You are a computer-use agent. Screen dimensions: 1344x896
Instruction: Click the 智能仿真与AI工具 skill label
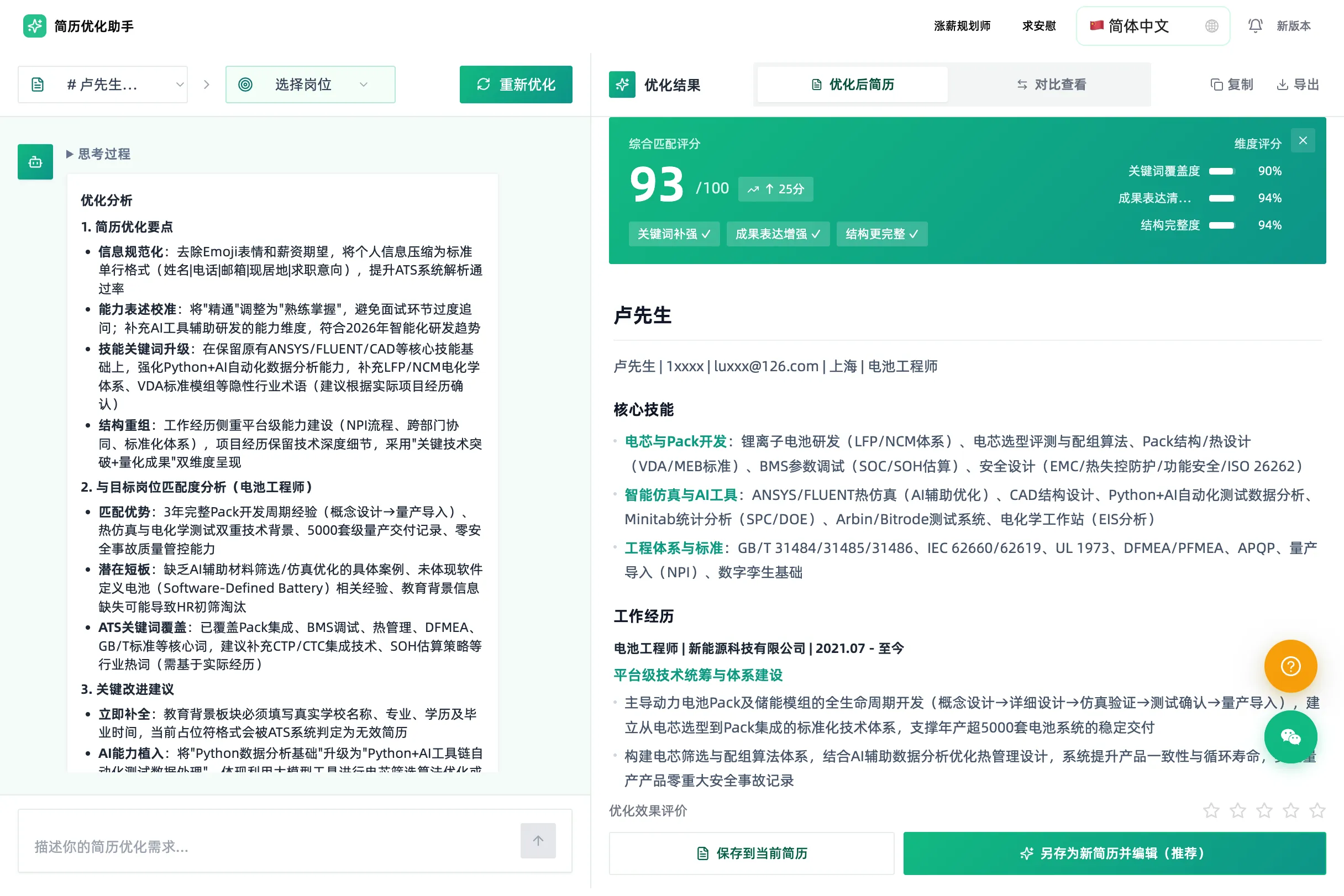[680, 495]
